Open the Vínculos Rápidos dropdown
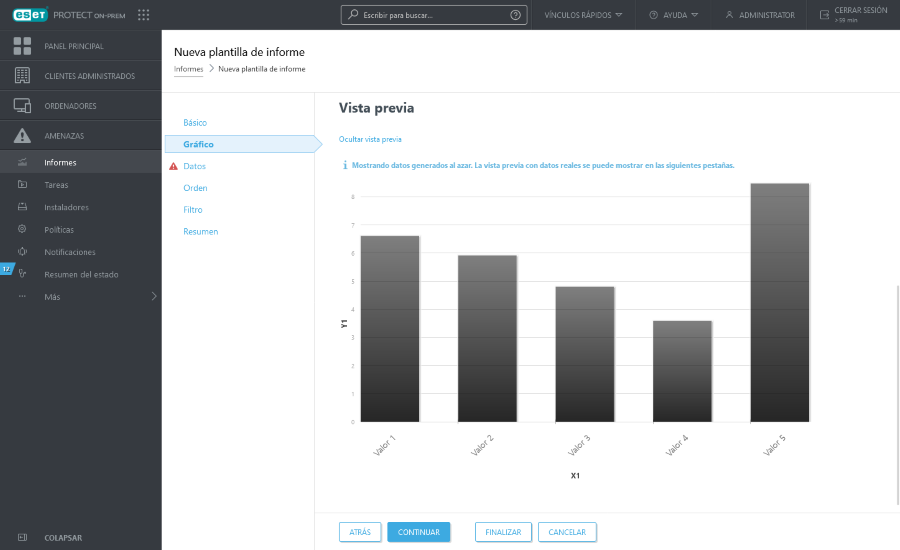900x550 pixels. [583, 15]
